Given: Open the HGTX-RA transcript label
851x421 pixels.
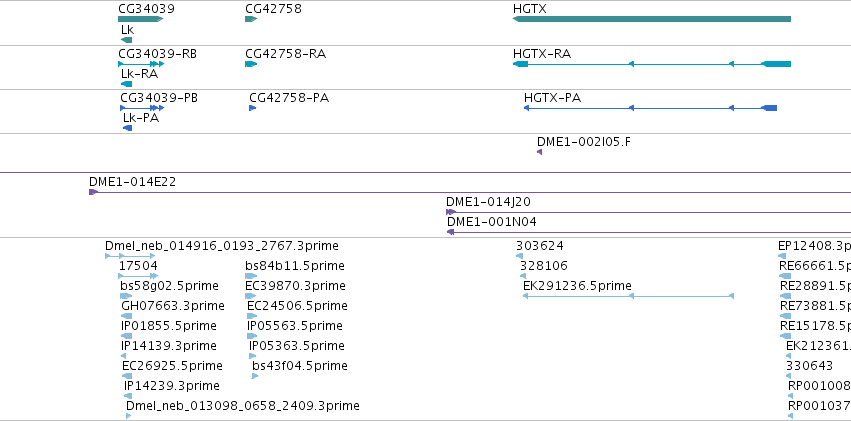Looking at the screenshot, I should (x=542, y=54).
